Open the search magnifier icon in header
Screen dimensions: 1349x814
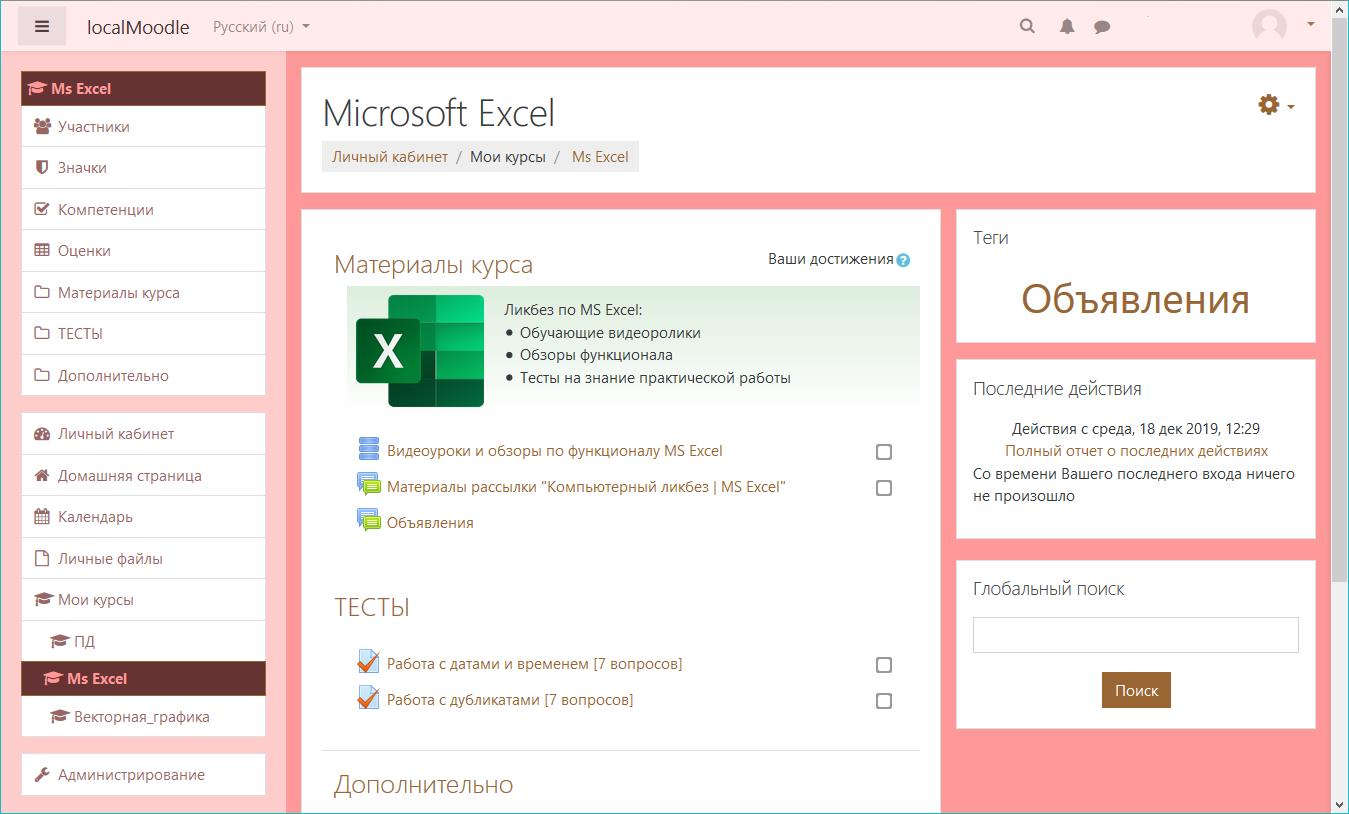click(x=1027, y=27)
